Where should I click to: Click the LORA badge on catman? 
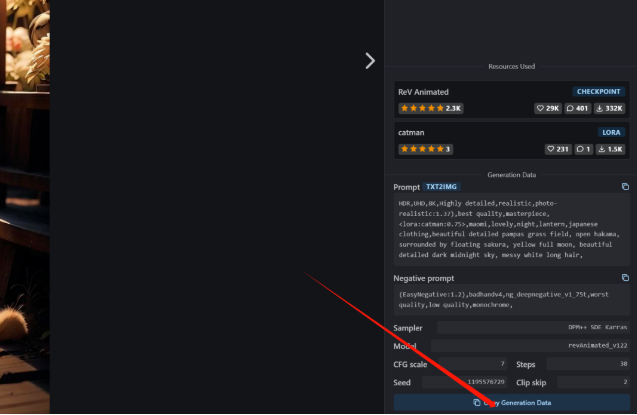coord(611,132)
